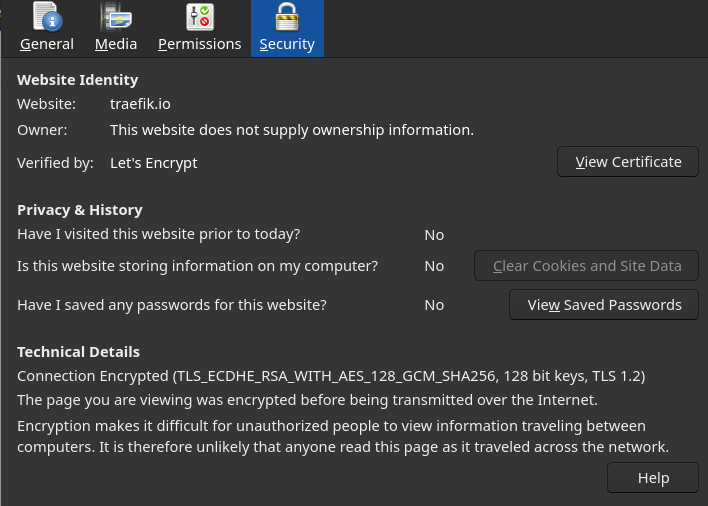Click the Connection Encrypted cipher details line
708x506 pixels.
pyautogui.click(x=331, y=376)
